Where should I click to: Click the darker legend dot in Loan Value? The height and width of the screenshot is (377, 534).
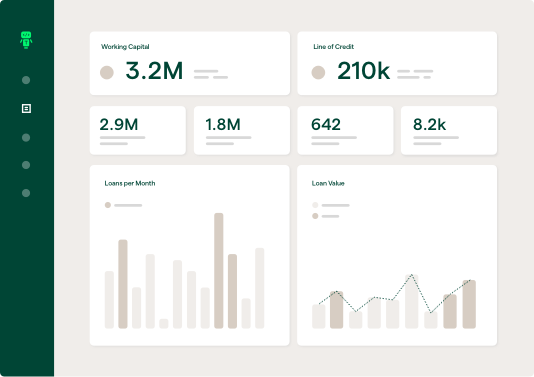point(315,216)
